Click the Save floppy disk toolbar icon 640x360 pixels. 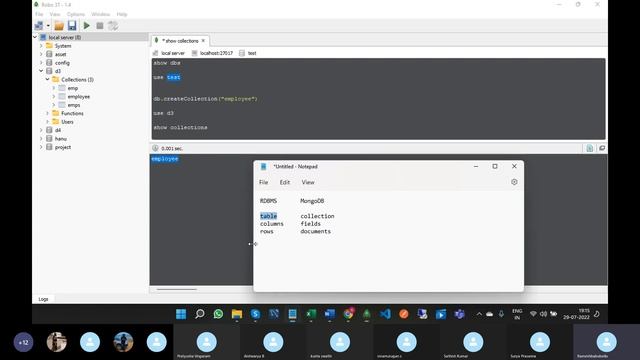pyautogui.click(x=72, y=26)
